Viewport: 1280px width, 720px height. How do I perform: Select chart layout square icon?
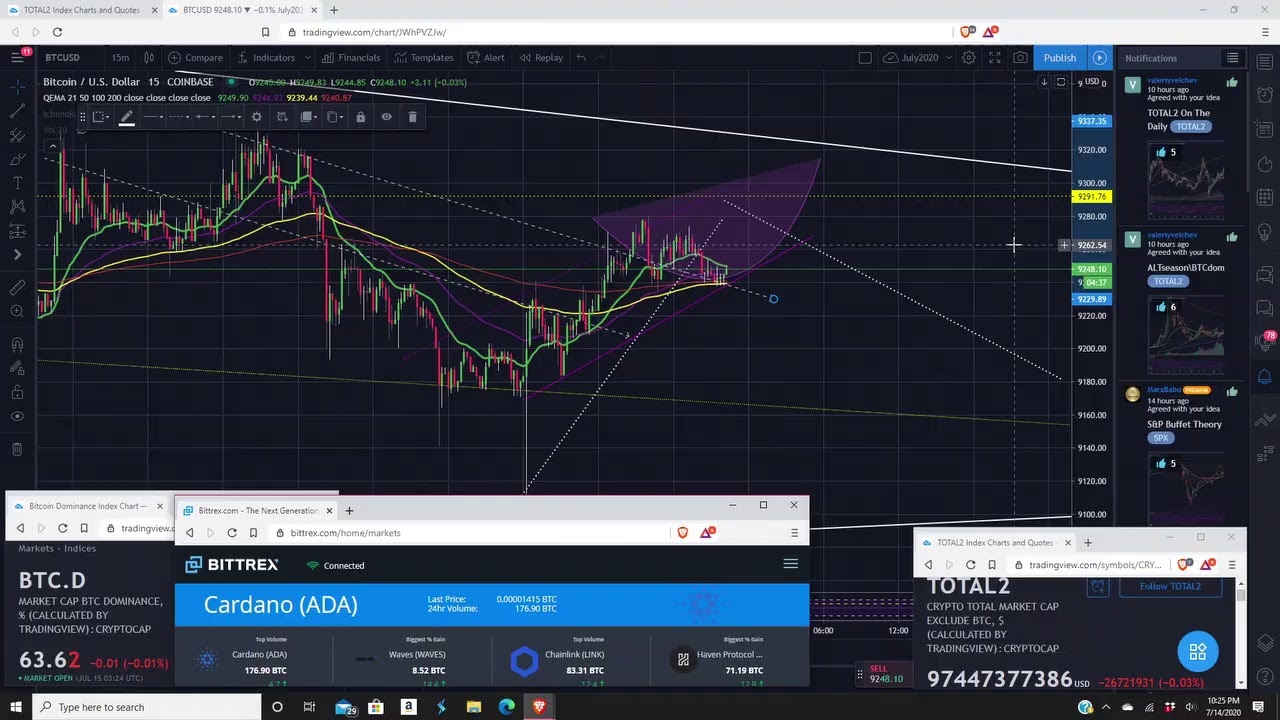pyautogui.click(x=865, y=57)
